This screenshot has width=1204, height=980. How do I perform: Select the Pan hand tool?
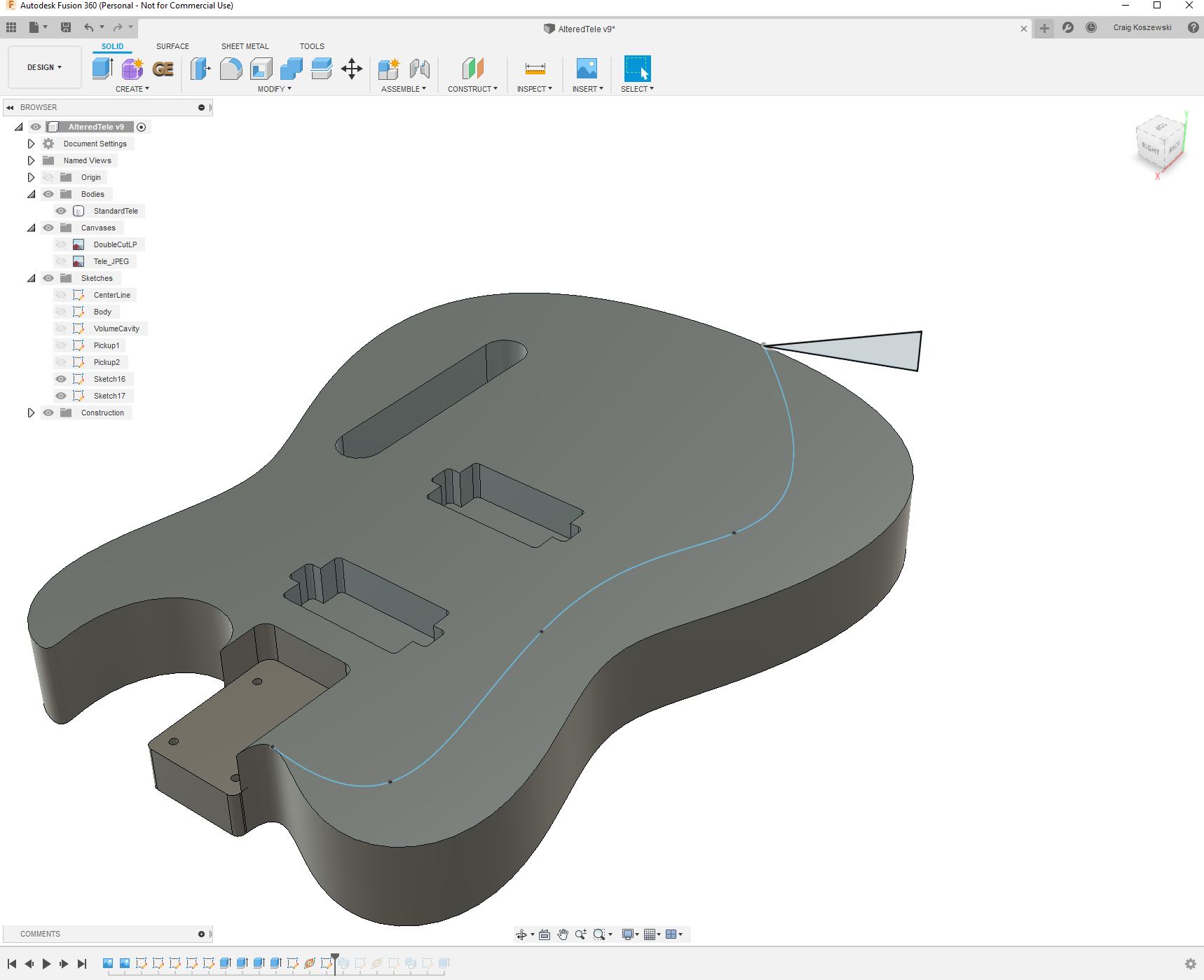pyautogui.click(x=563, y=934)
